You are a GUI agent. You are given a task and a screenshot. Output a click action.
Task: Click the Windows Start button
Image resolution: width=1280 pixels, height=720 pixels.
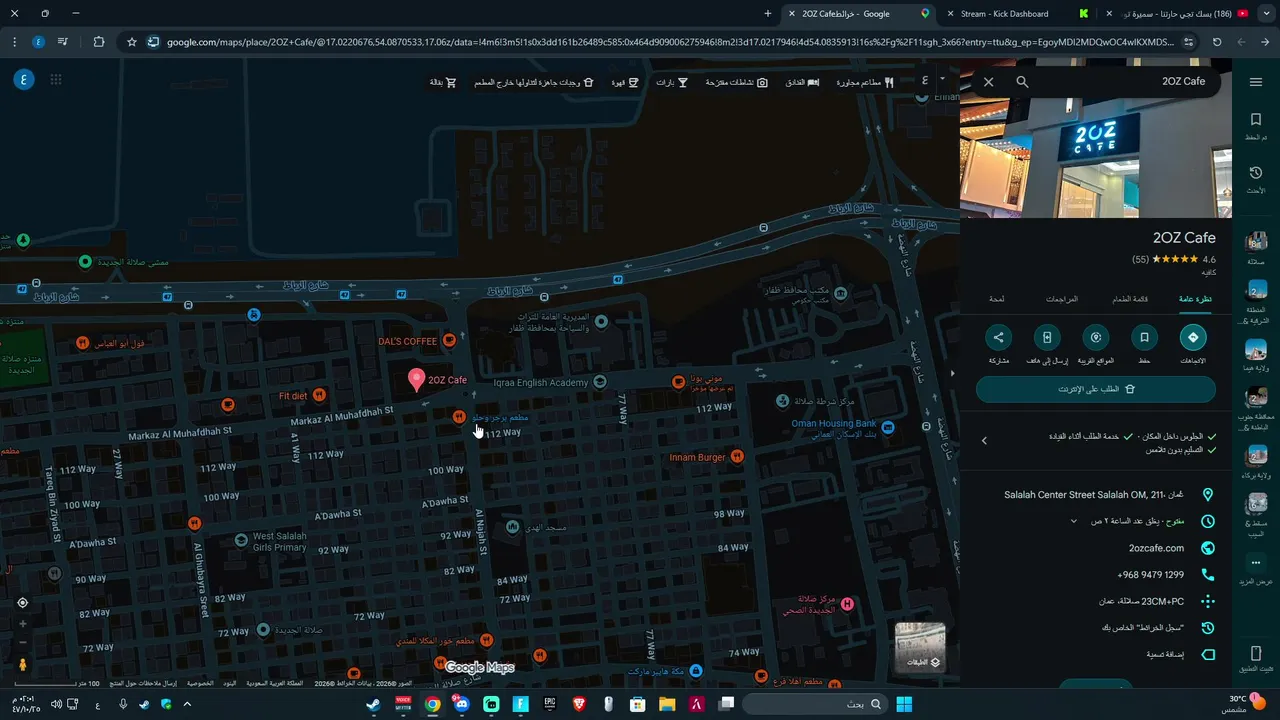click(903, 704)
